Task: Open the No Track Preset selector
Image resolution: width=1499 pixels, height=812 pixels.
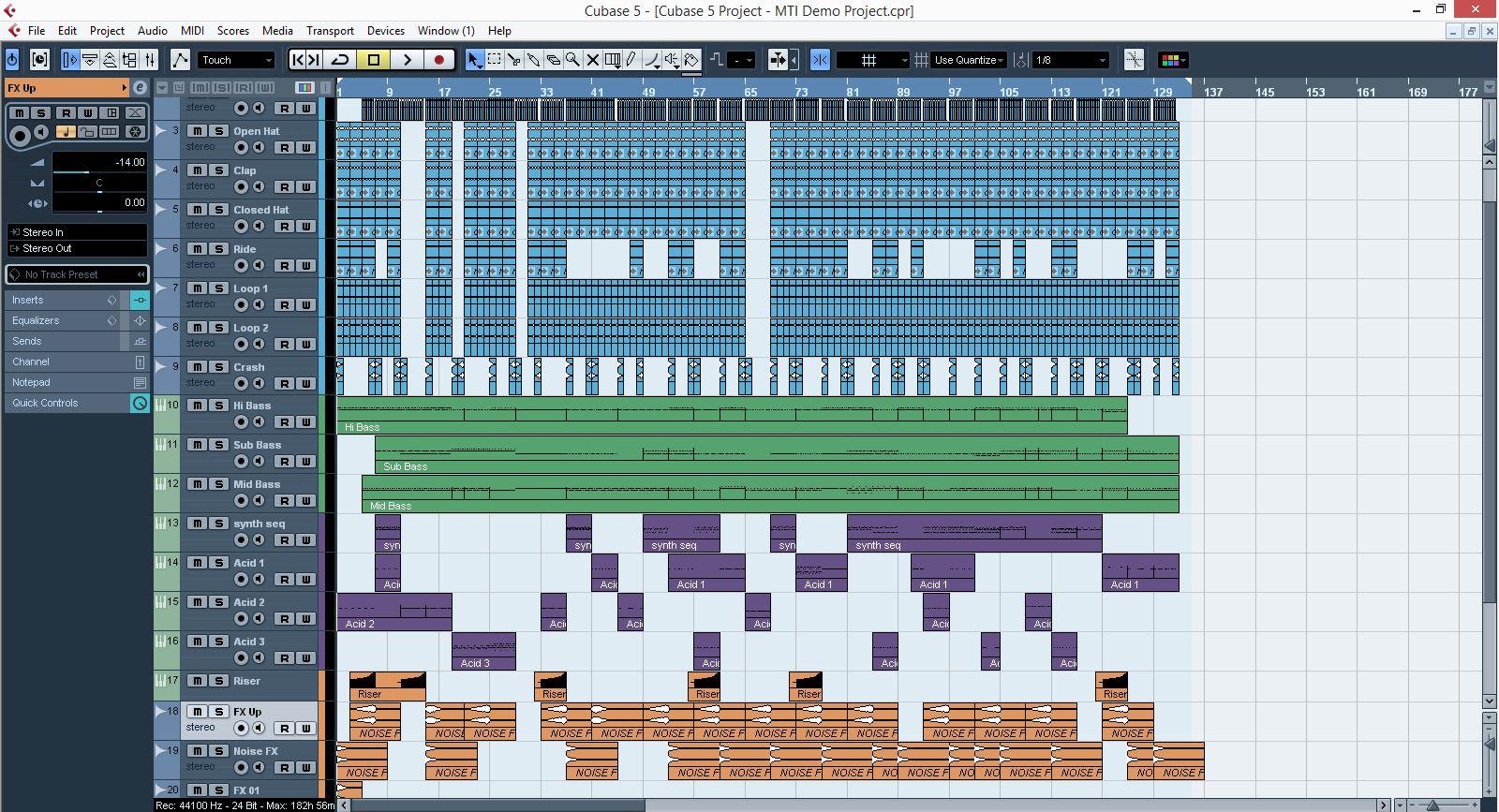Action: (77, 274)
